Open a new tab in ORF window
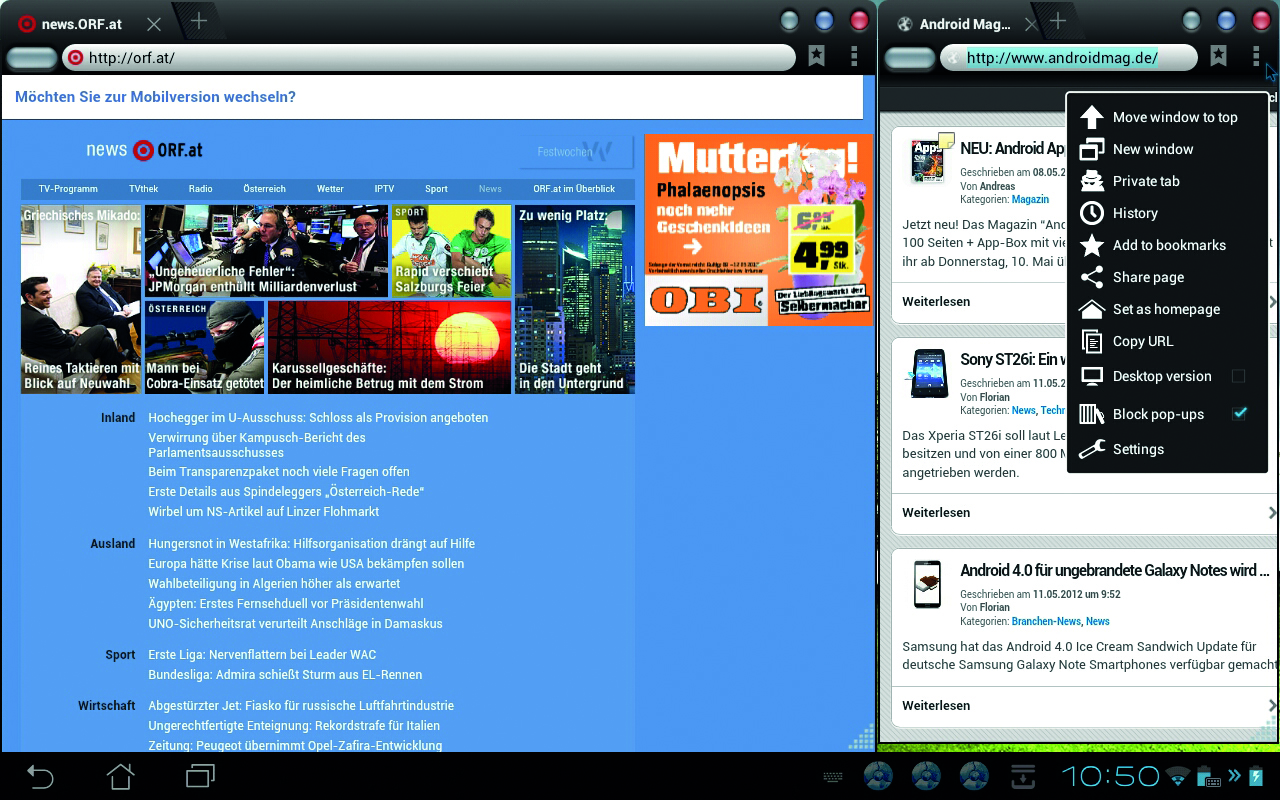1280x800 pixels. 198,21
